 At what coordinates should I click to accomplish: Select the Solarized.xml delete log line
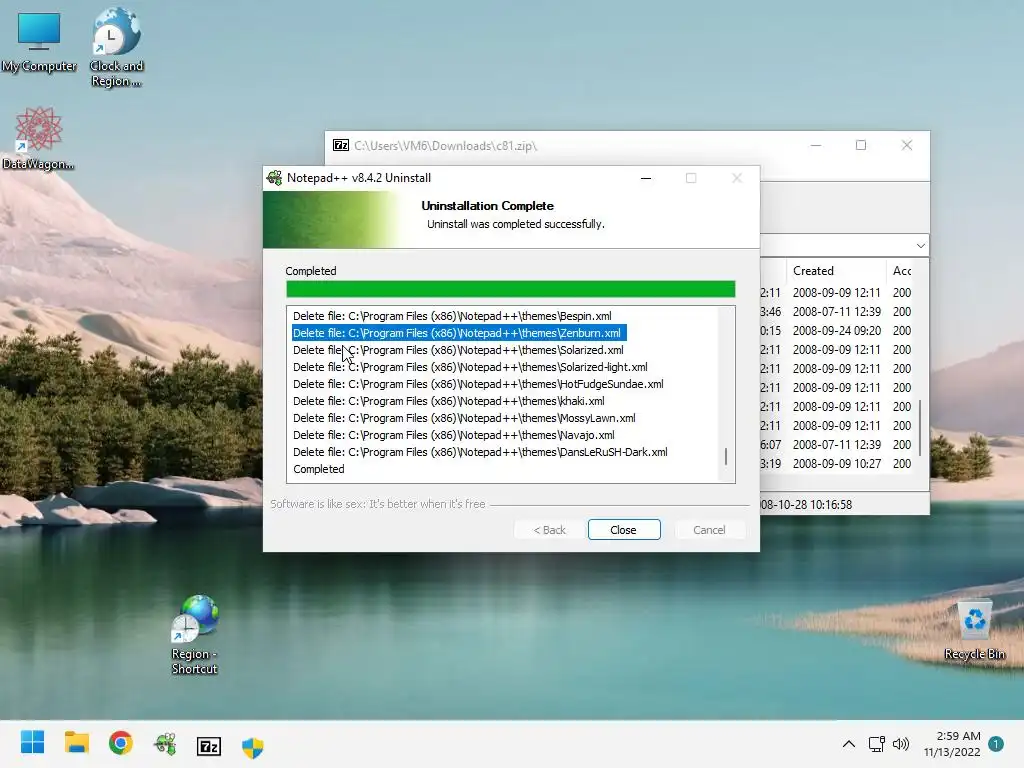point(458,350)
